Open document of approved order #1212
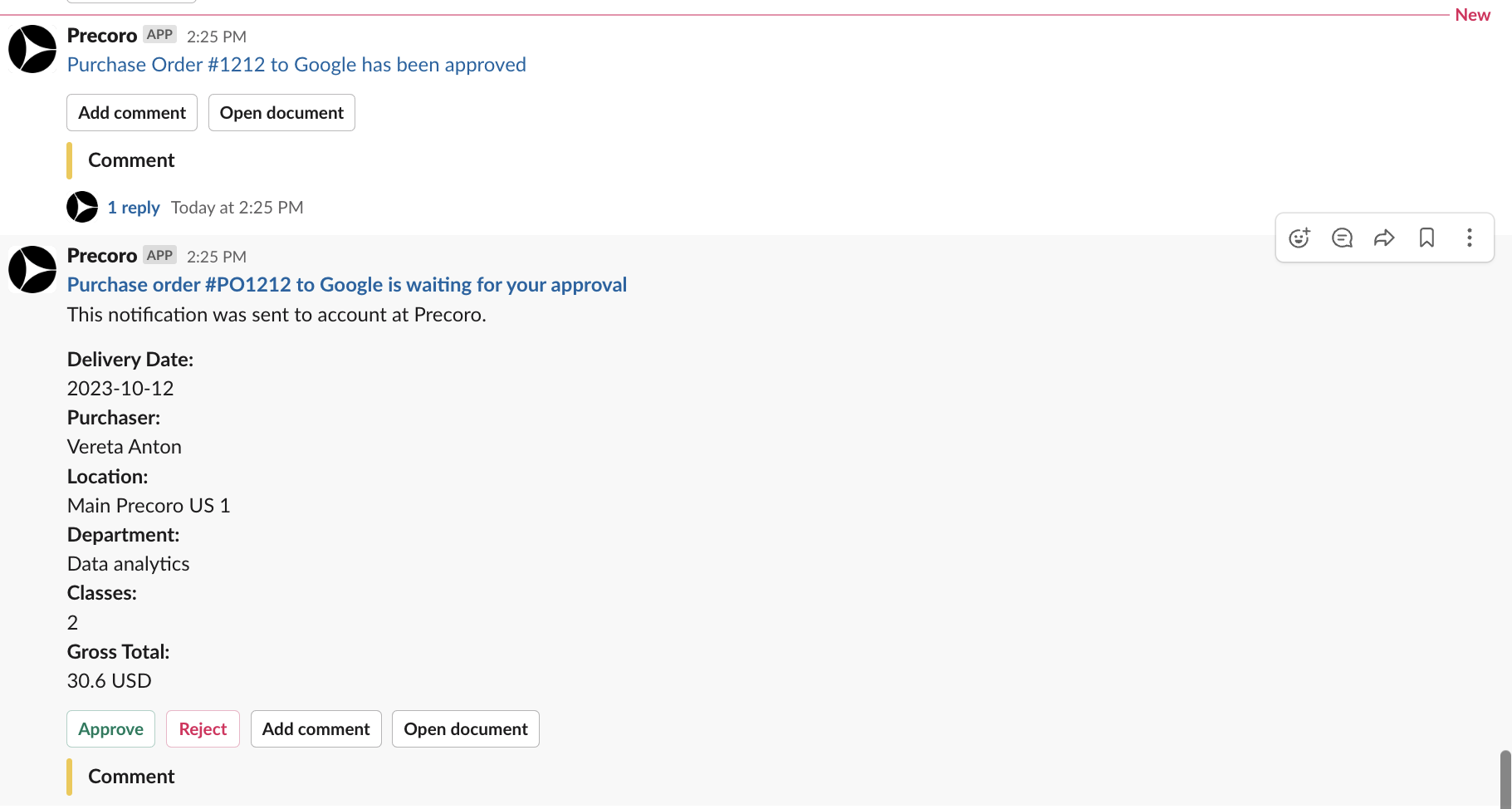The width and height of the screenshot is (1512, 809). click(x=281, y=112)
